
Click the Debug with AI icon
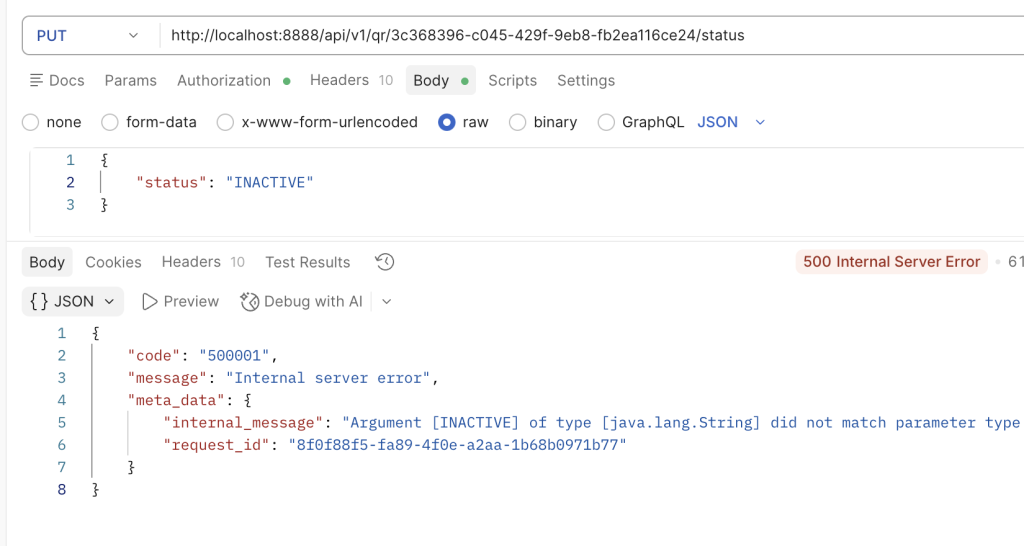coord(250,301)
